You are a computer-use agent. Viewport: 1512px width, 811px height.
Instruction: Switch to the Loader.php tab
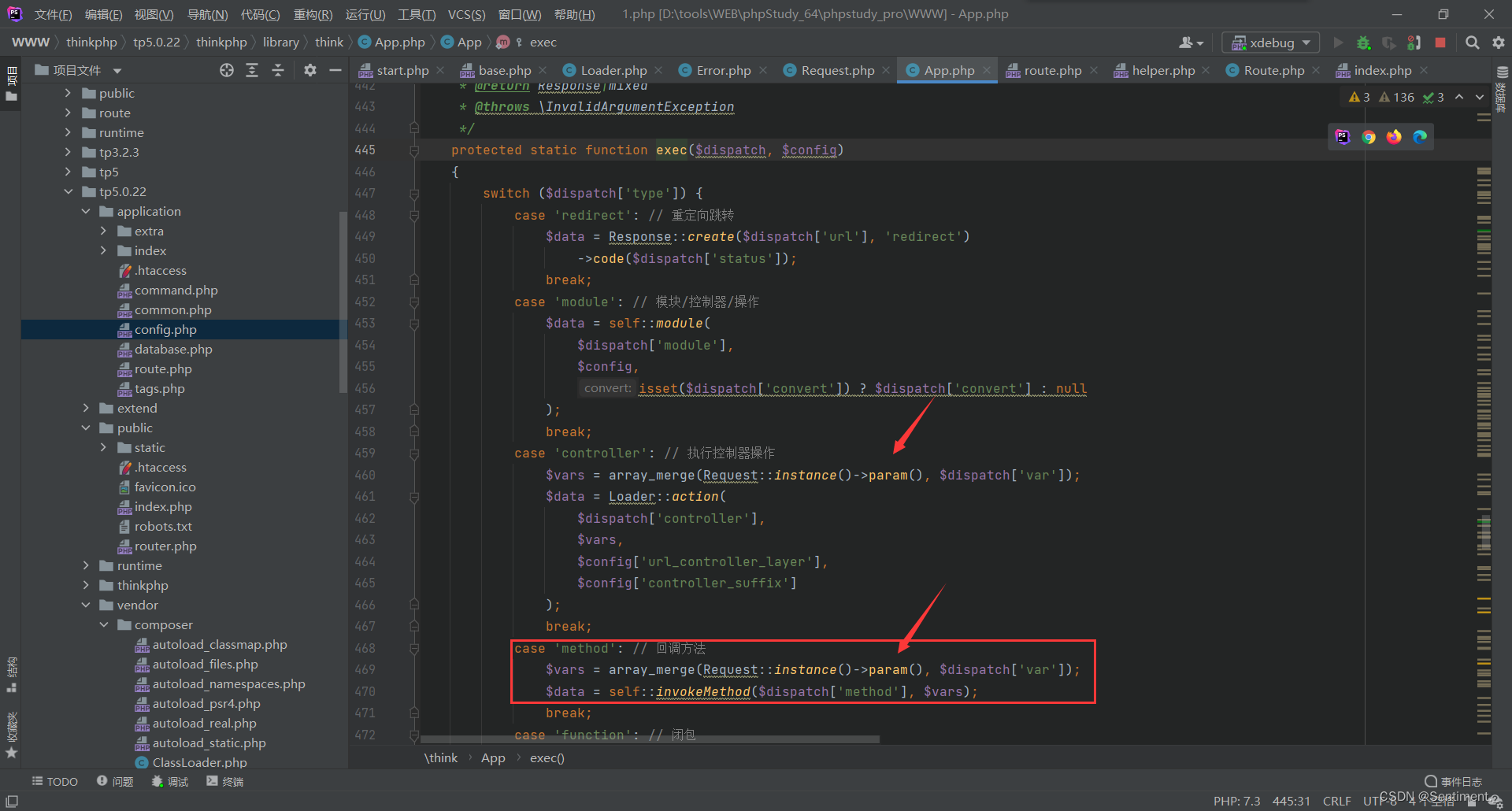pyautogui.click(x=613, y=70)
